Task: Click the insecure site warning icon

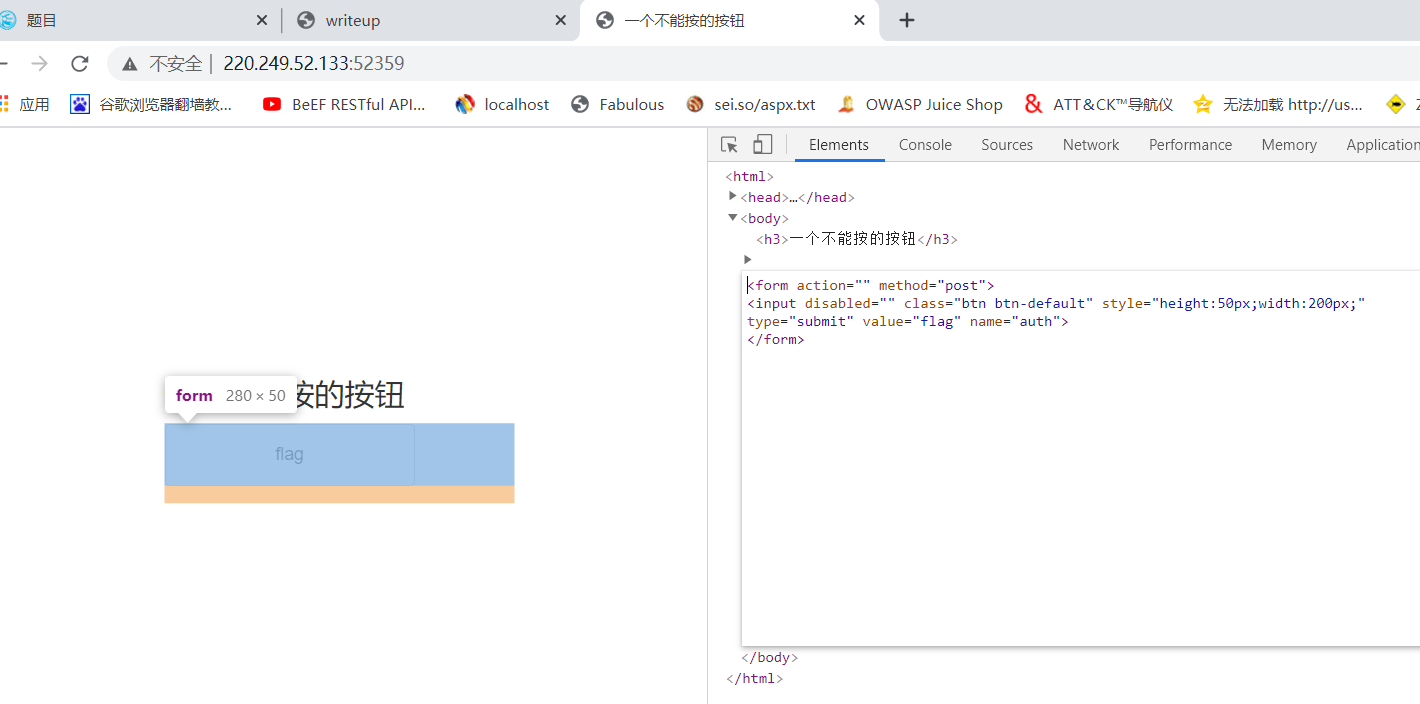Action: pos(129,64)
